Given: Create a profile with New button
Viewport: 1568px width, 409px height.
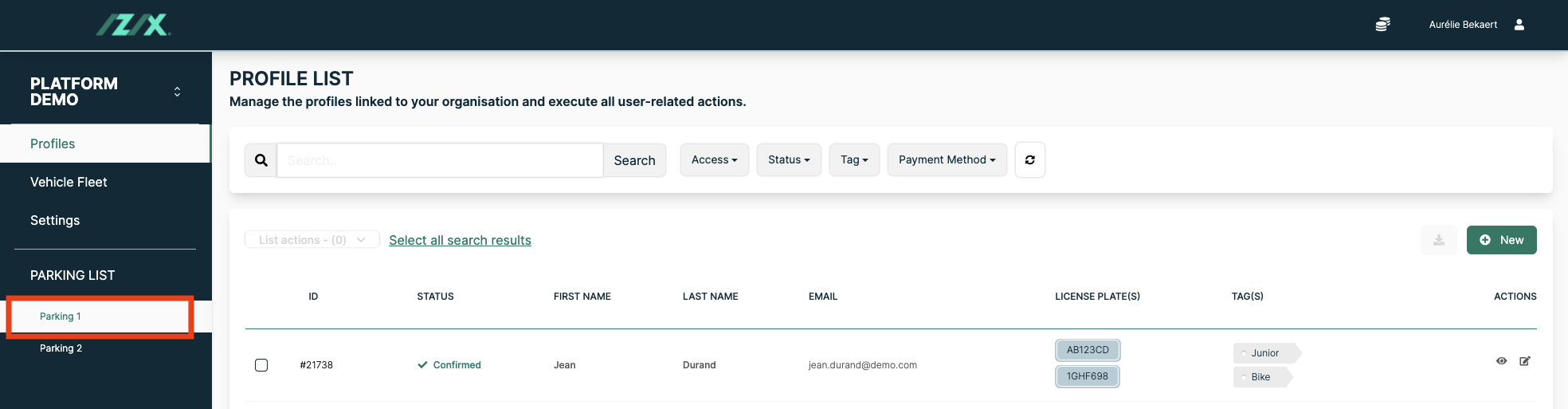Looking at the screenshot, I should pyautogui.click(x=1501, y=240).
